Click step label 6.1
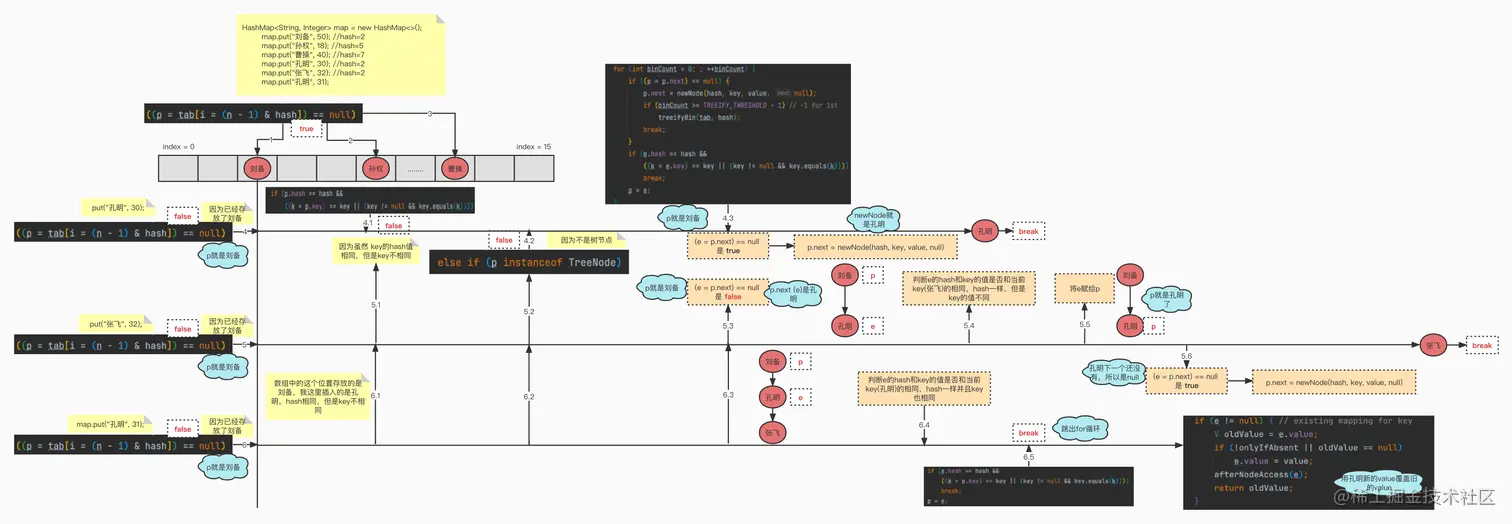1512x524 pixels. pos(375,396)
